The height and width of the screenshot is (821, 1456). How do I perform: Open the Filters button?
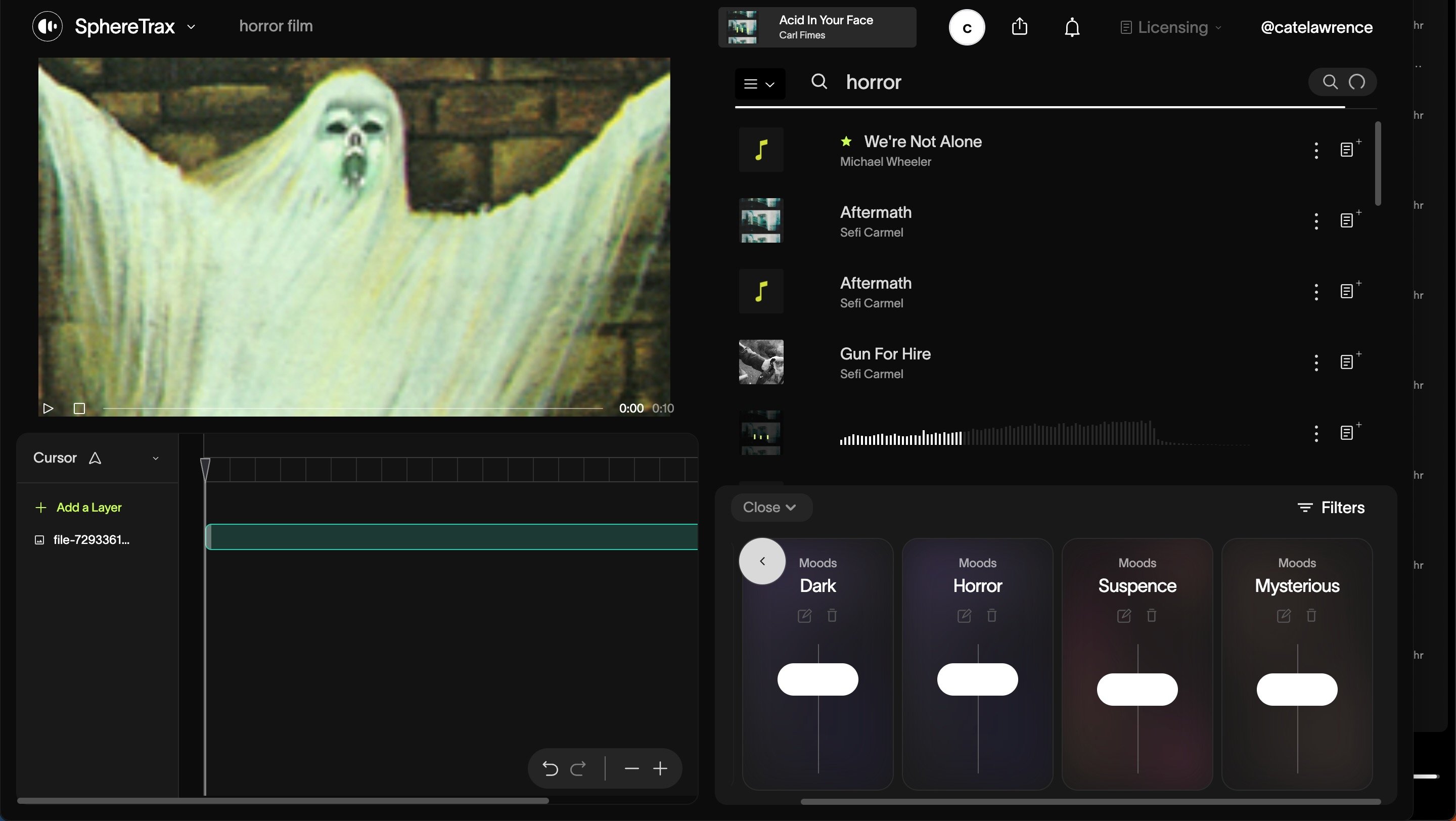(1331, 508)
